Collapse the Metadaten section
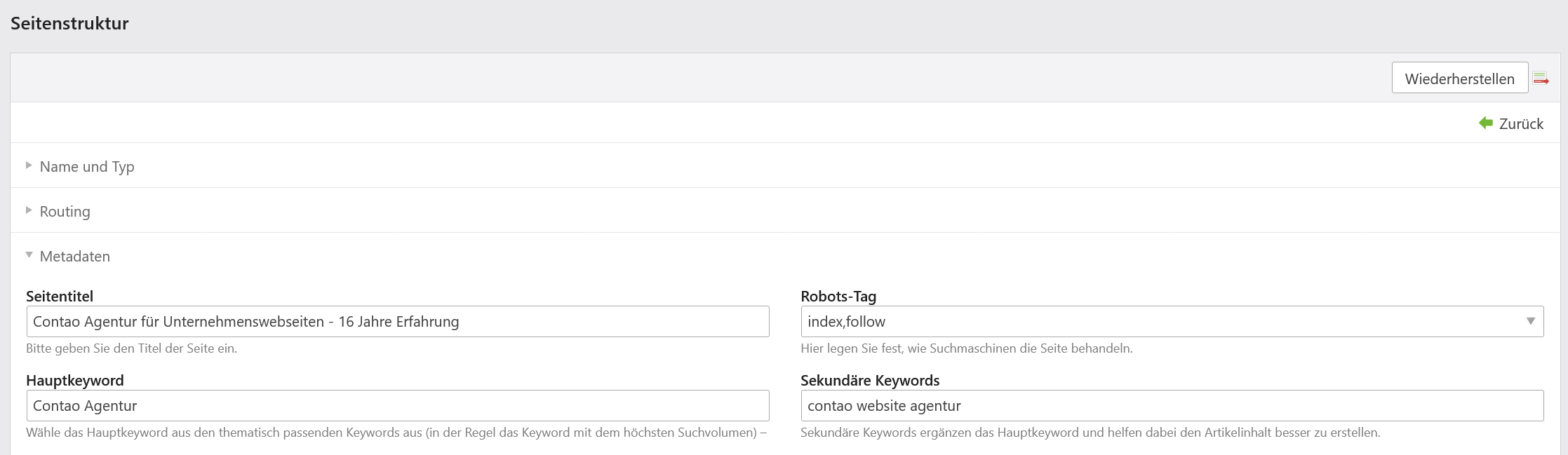Image resolution: width=1568 pixels, height=455 pixels. point(74,256)
